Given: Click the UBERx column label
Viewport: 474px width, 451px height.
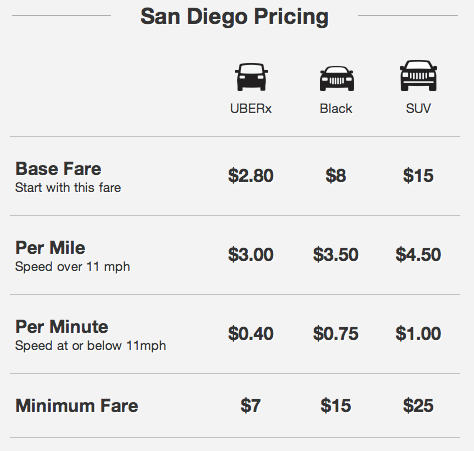Looking at the screenshot, I should 251,109.
